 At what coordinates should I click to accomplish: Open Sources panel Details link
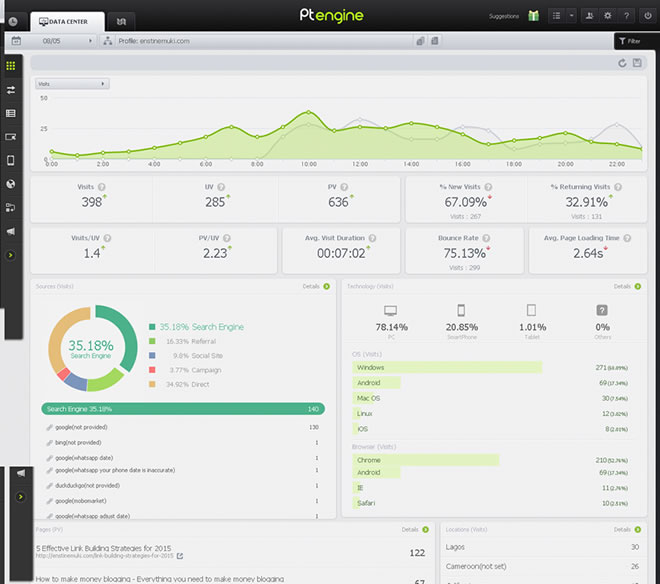tap(316, 286)
